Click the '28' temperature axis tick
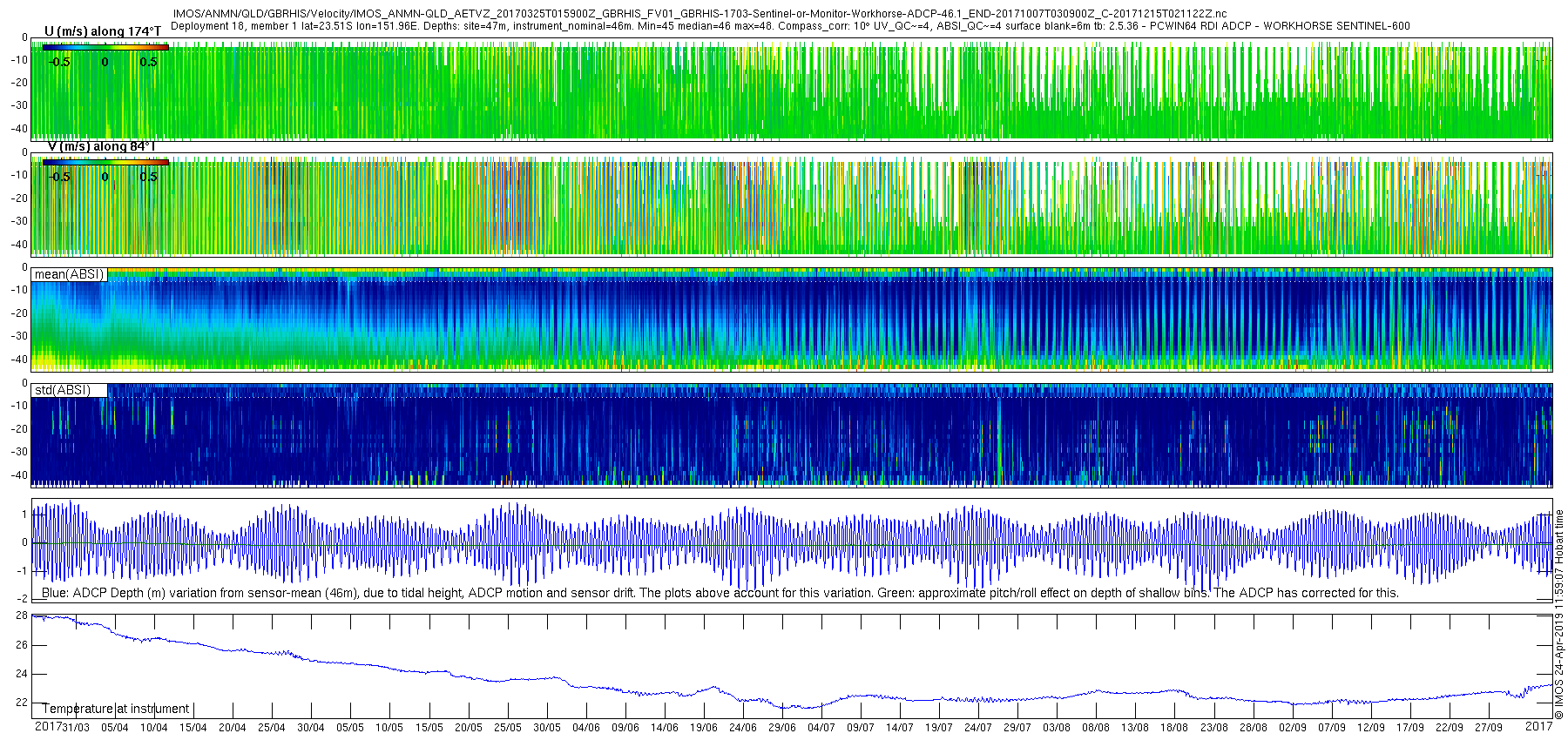1568x740 pixels. click(22, 616)
